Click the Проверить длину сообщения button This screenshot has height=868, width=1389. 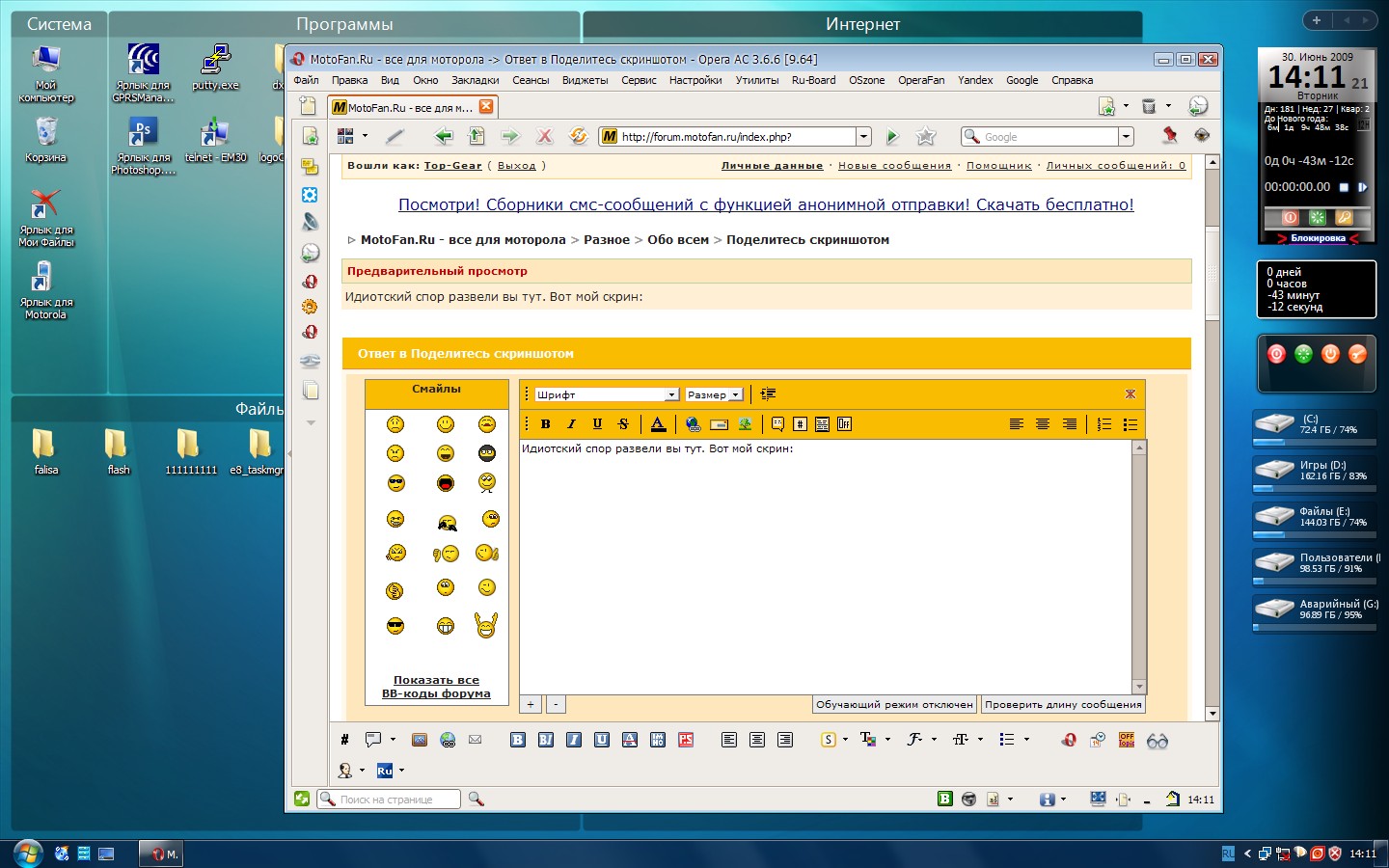point(1063,704)
